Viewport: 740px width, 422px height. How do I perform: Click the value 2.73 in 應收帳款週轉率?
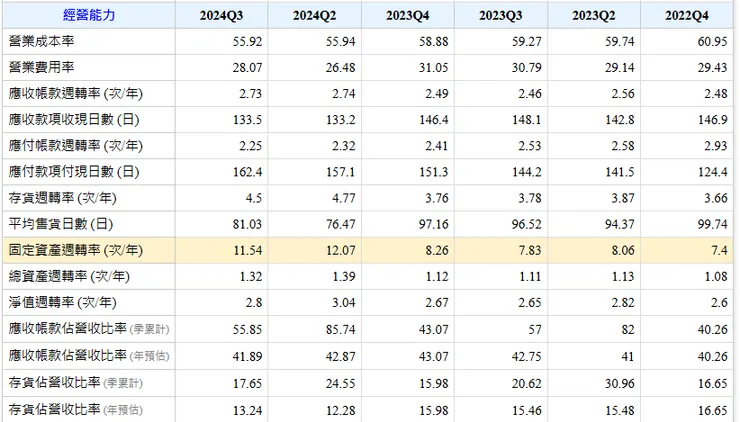[x=250, y=93]
